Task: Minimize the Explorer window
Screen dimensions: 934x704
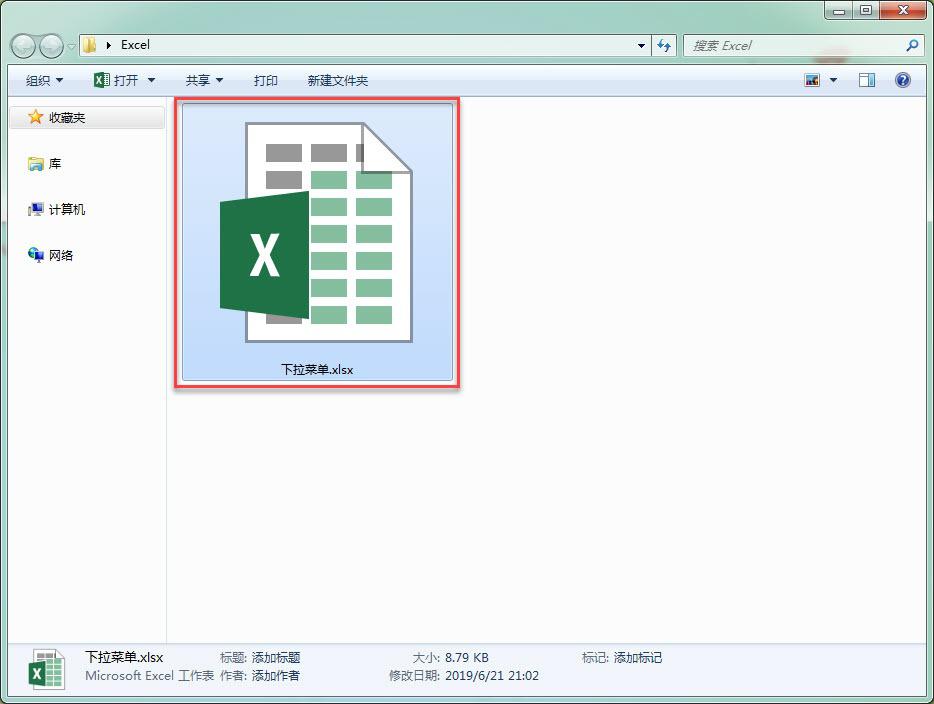Action: click(x=839, y=10)
